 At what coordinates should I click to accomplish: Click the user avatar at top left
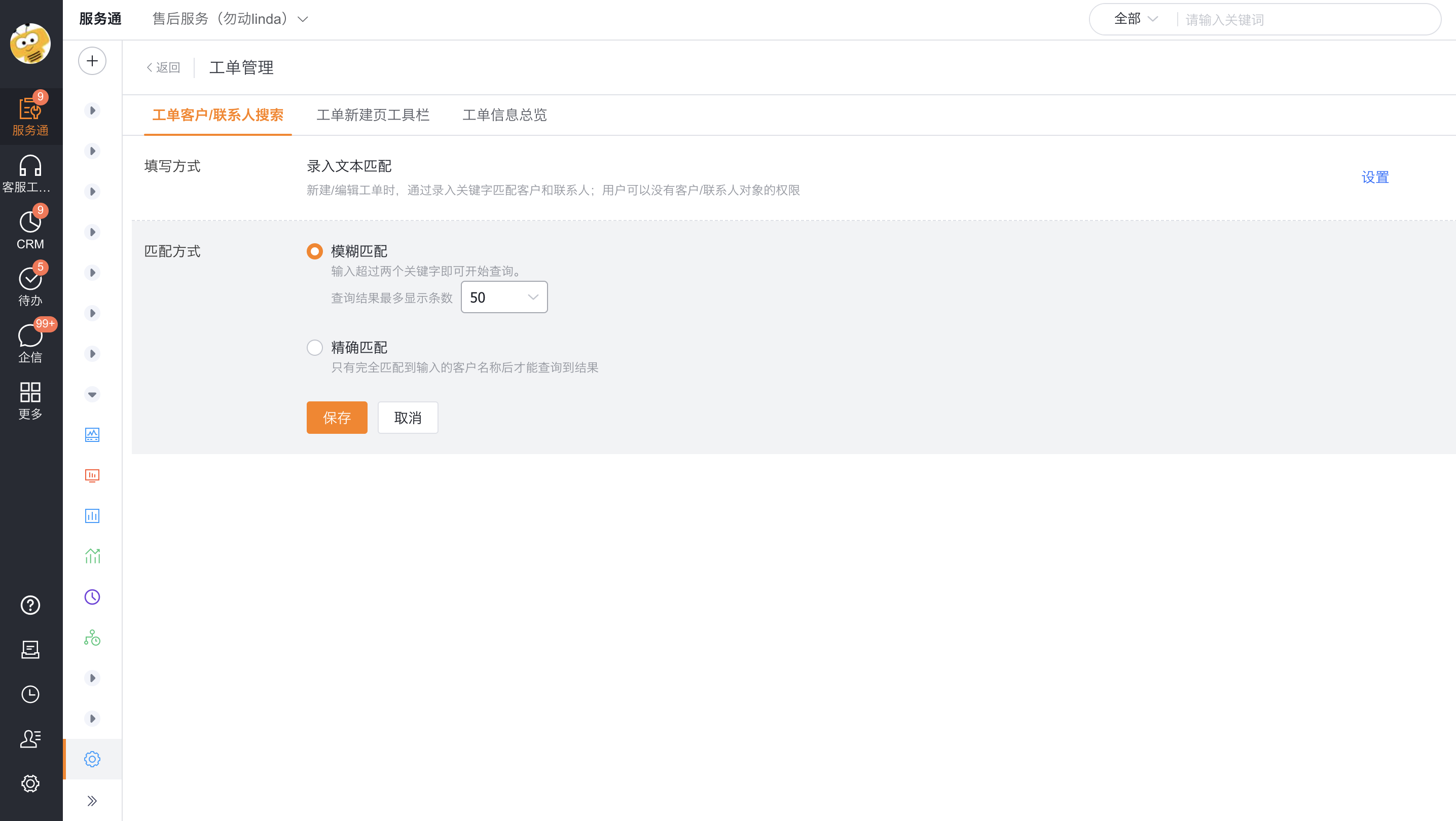pos(30,44)
